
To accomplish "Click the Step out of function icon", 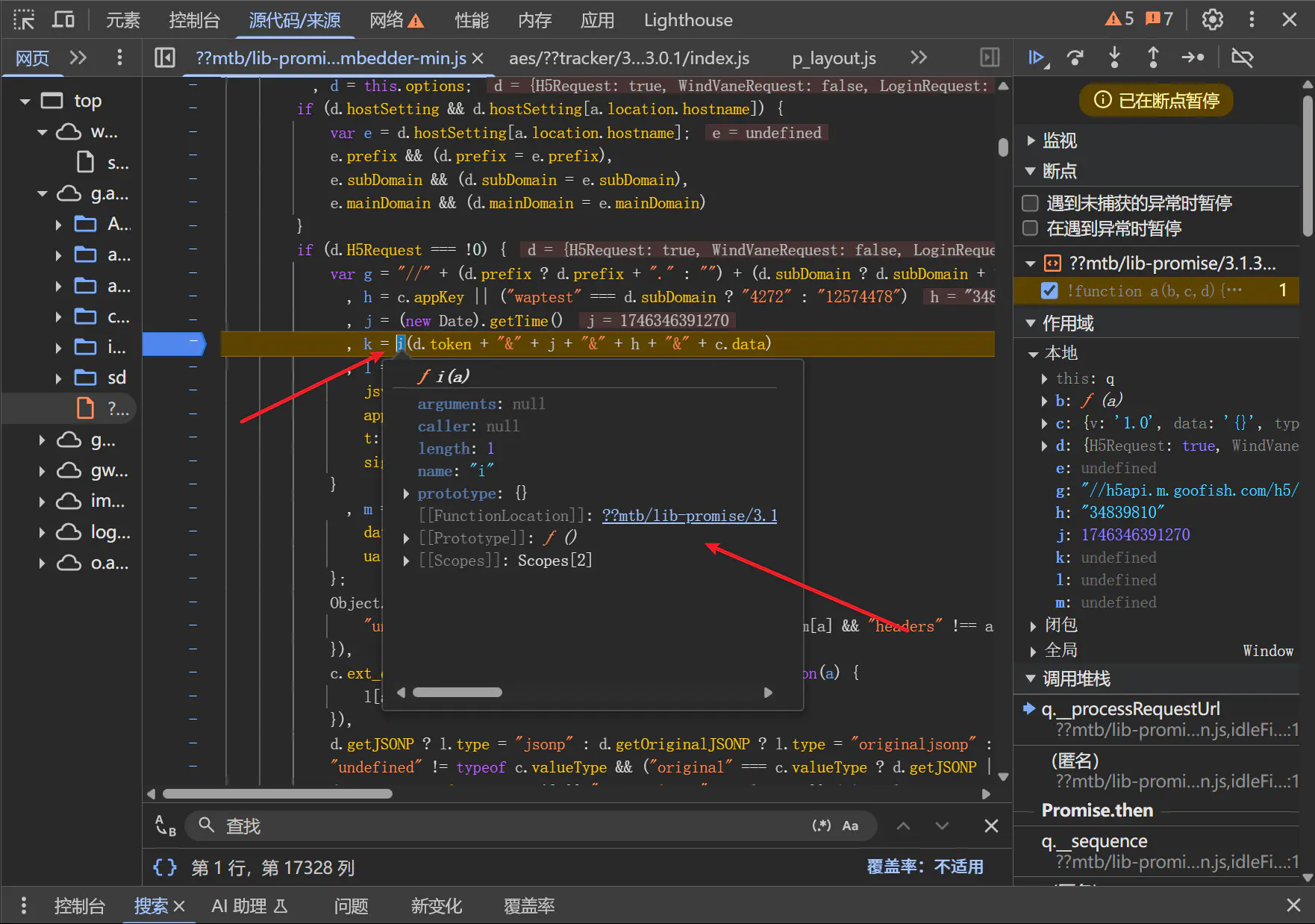I will pos(1153,57).
